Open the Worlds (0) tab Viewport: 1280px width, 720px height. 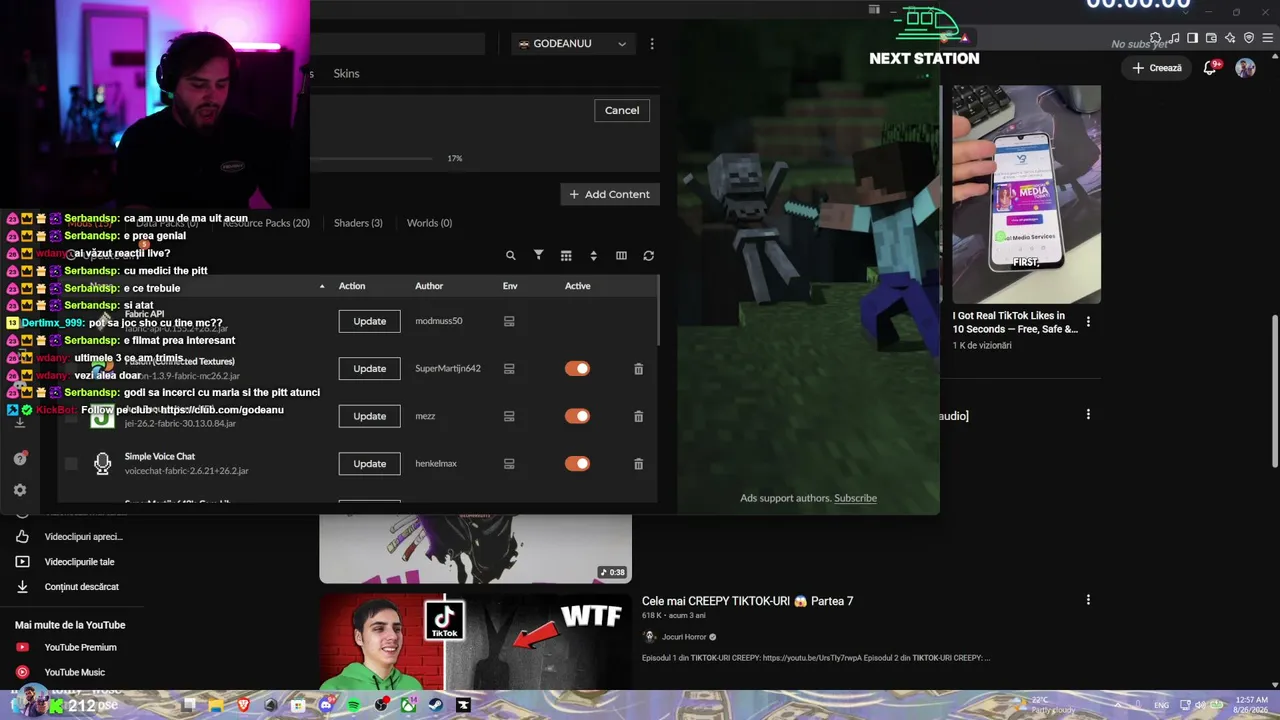[x=429, y=223]
